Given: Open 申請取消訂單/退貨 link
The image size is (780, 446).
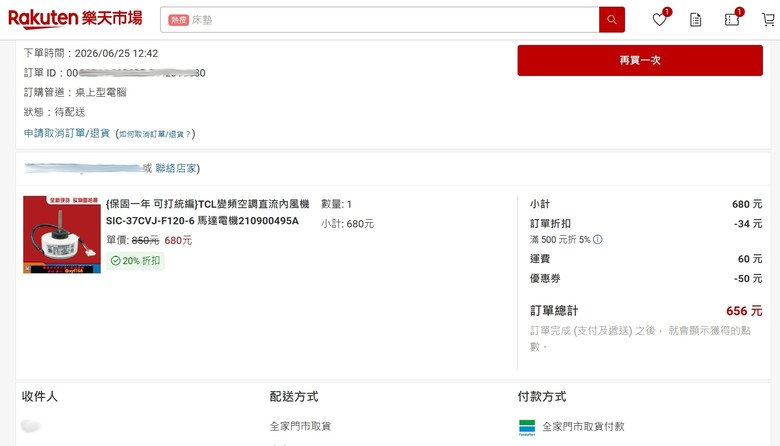Looking at the screenshot, I should pos(67,133).
